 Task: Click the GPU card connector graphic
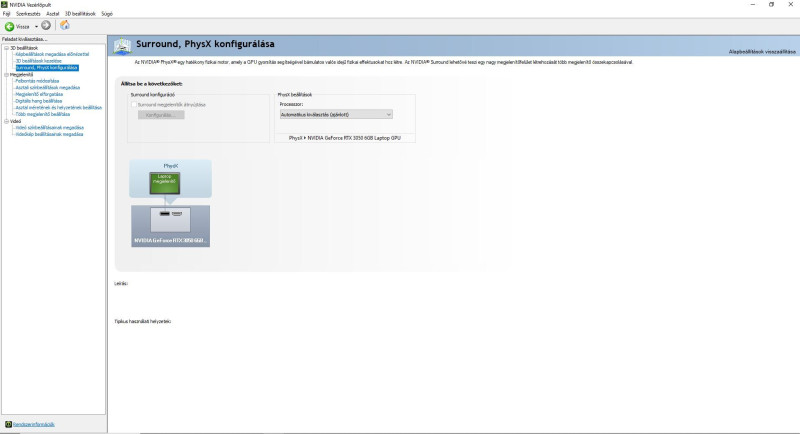(x=170, y=220)
